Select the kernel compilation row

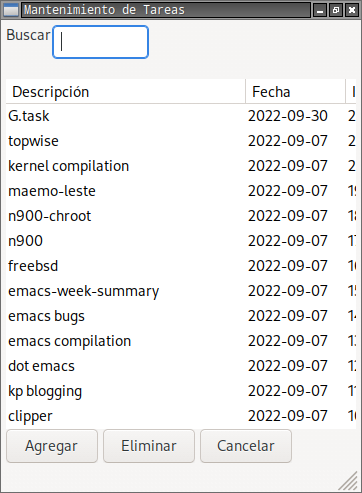pos(181,166)
